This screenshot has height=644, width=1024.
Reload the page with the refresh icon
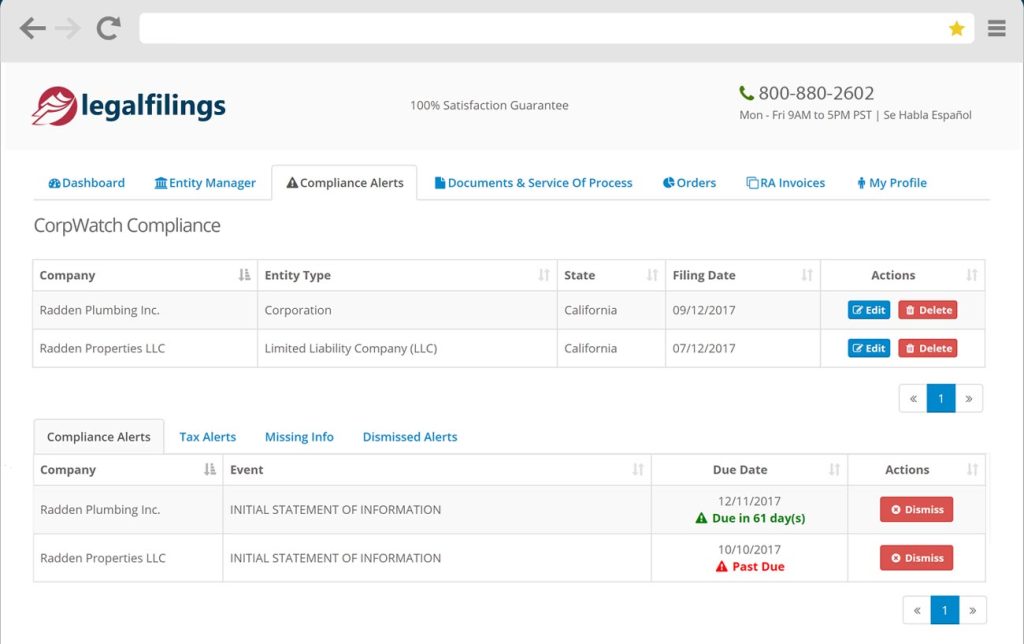(108, 29)
